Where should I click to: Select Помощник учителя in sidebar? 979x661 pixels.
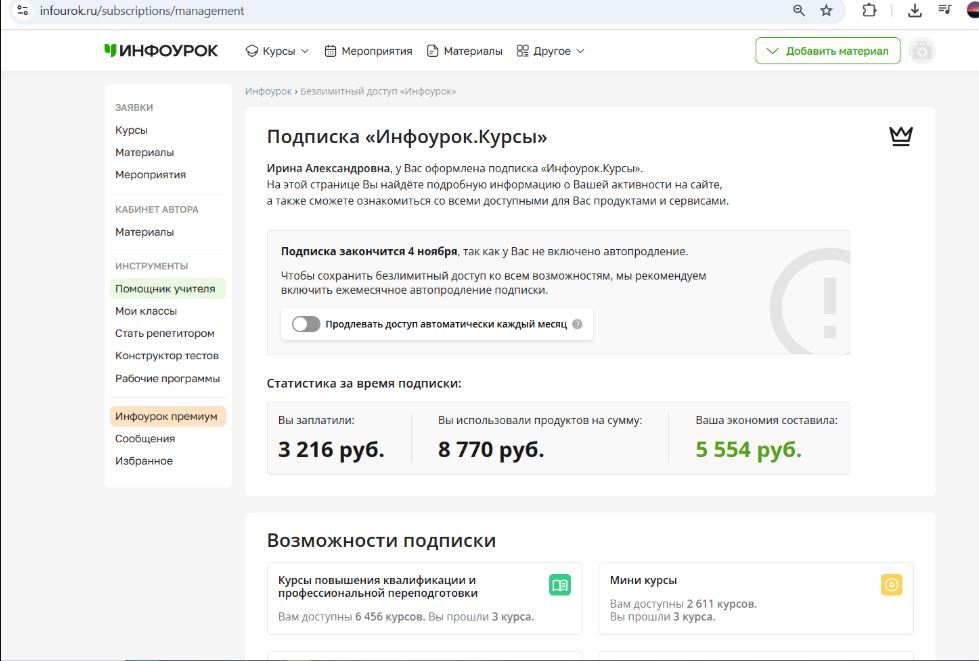click(164, 289)
